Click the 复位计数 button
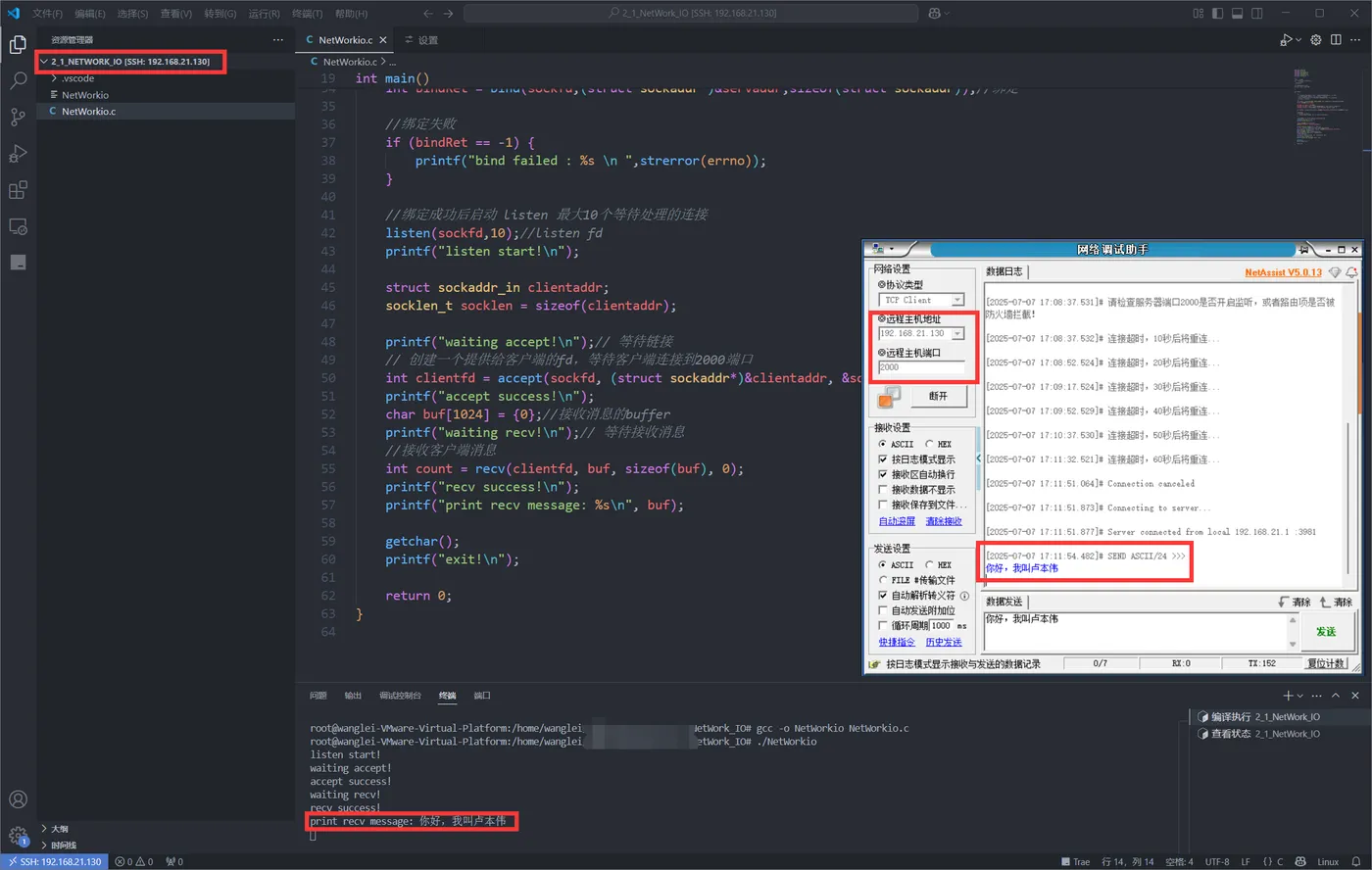Screen dimensions: 1372x870 tap(1326, 663)
